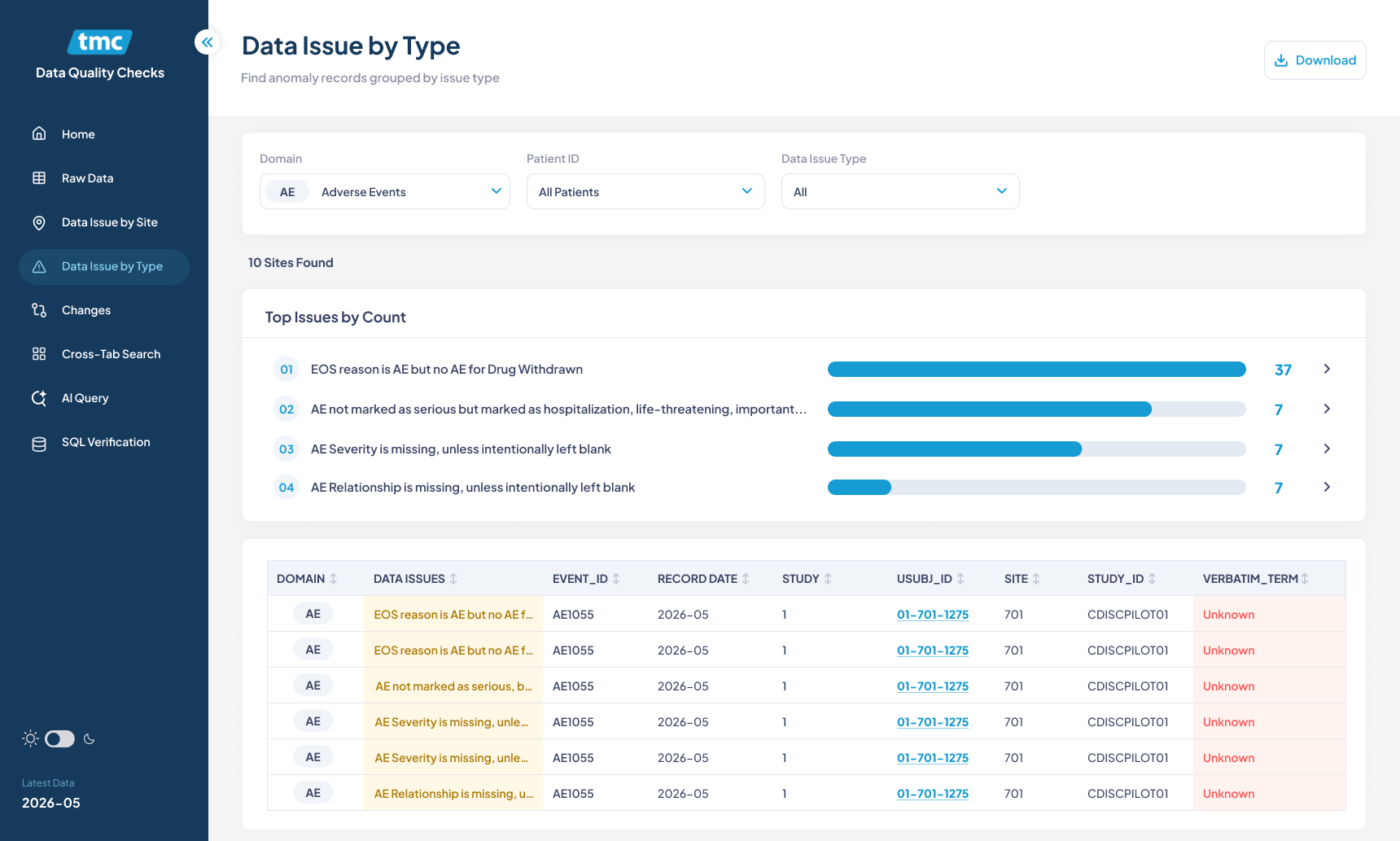The height and width of the screenshot is (841, 1400).
Task: Select Data Issue by Type menu item
Action: point(104,266)
